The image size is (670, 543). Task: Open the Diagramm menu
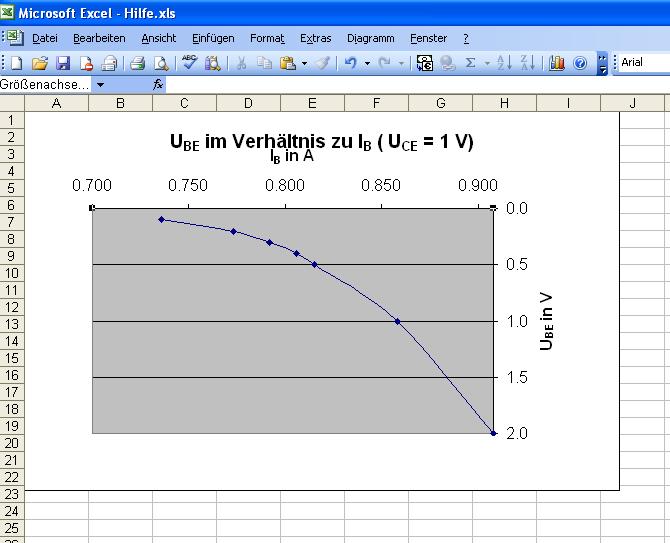click(371, 38)
